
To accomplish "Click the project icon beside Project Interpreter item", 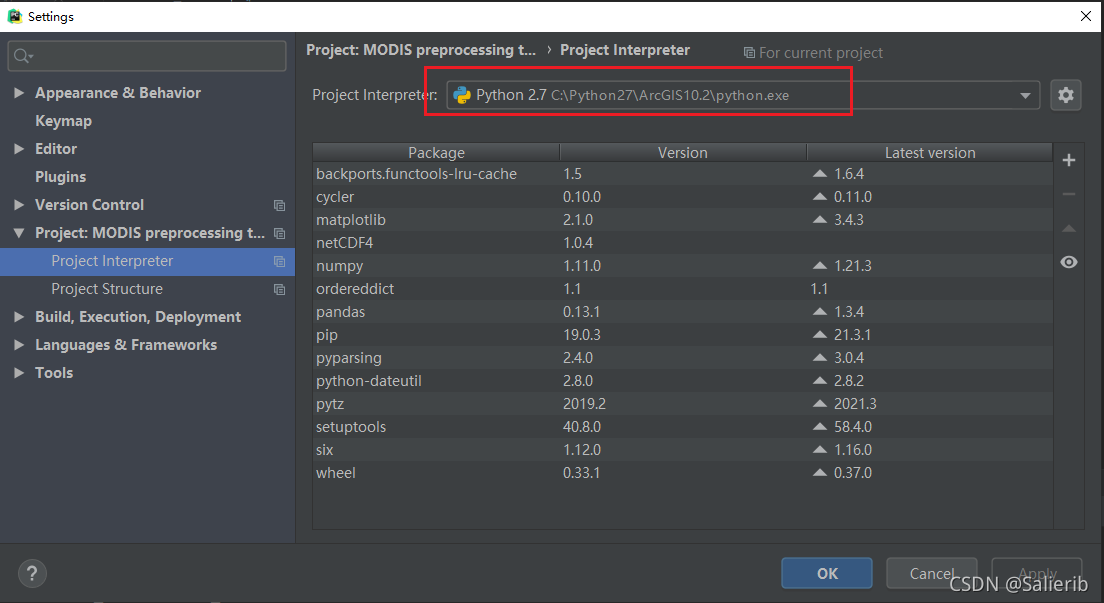I will point(280,261).
